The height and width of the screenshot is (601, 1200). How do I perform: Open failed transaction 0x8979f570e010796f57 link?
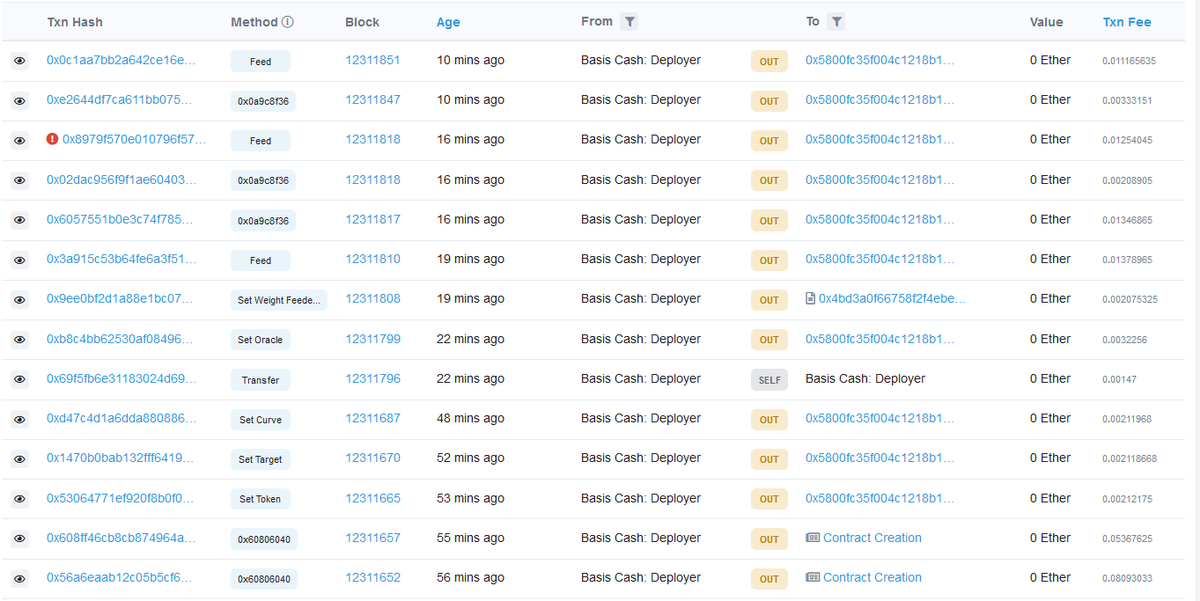pos(135,139)
